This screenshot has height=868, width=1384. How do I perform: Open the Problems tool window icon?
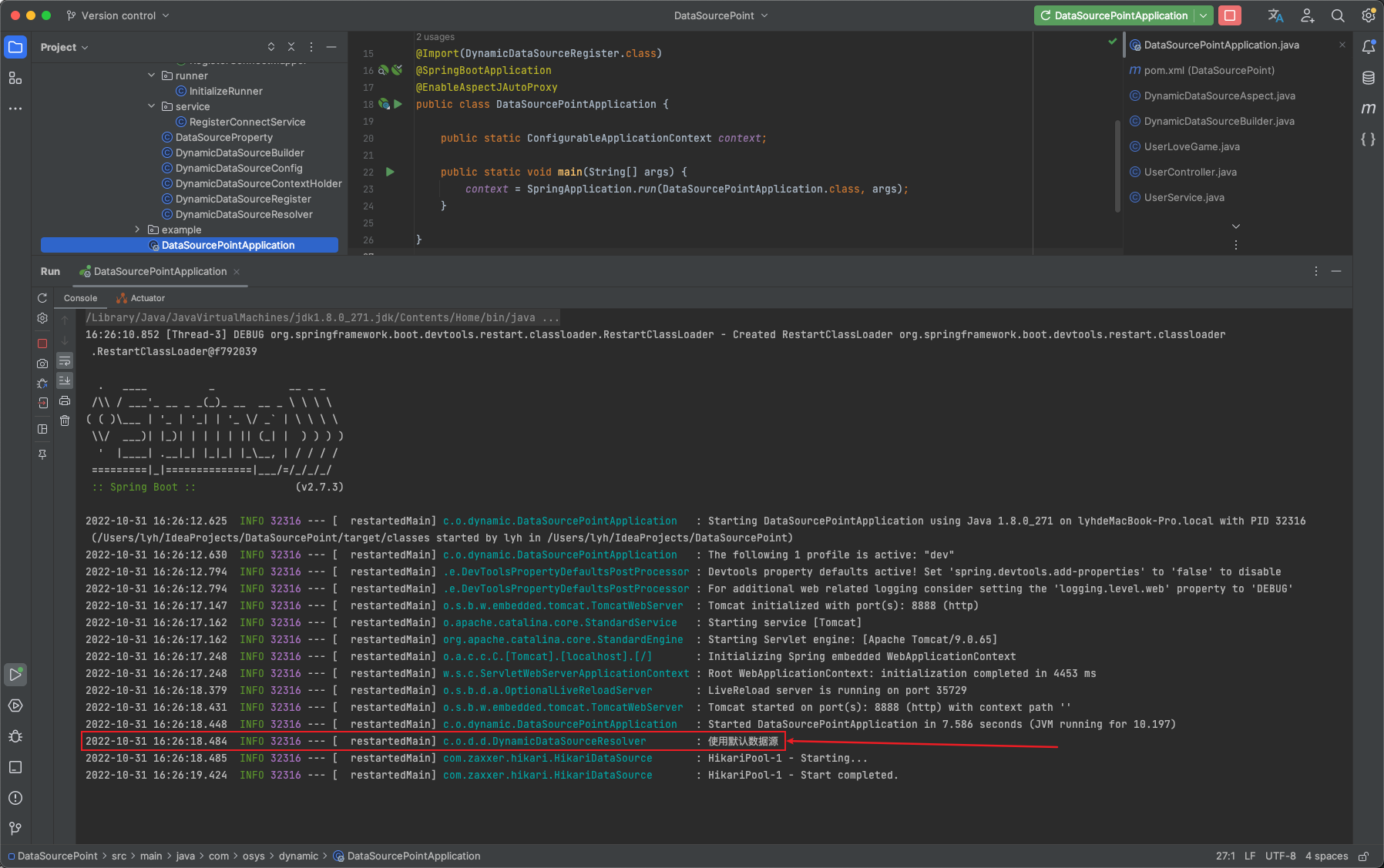coord(15,798)
